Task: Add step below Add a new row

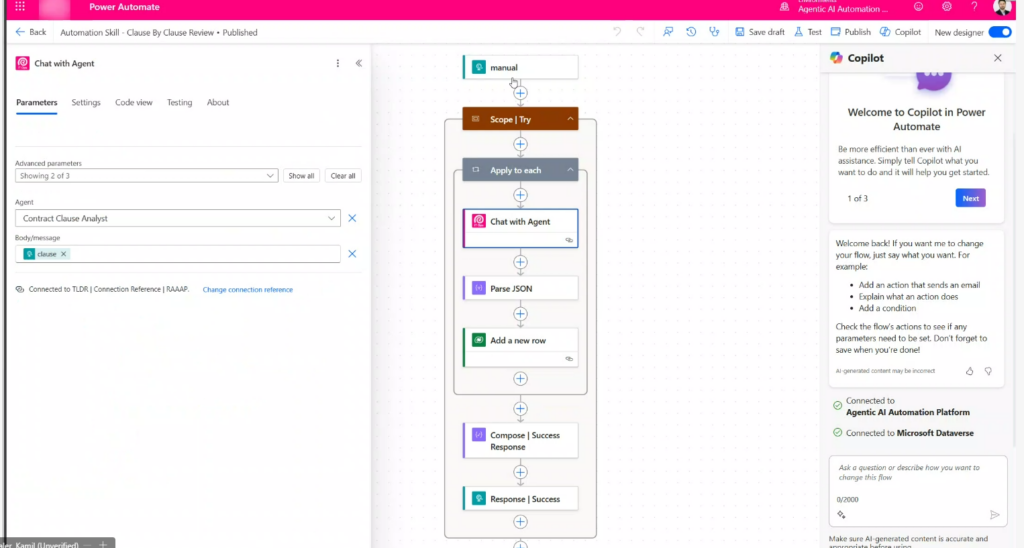Action: (520, 379)
